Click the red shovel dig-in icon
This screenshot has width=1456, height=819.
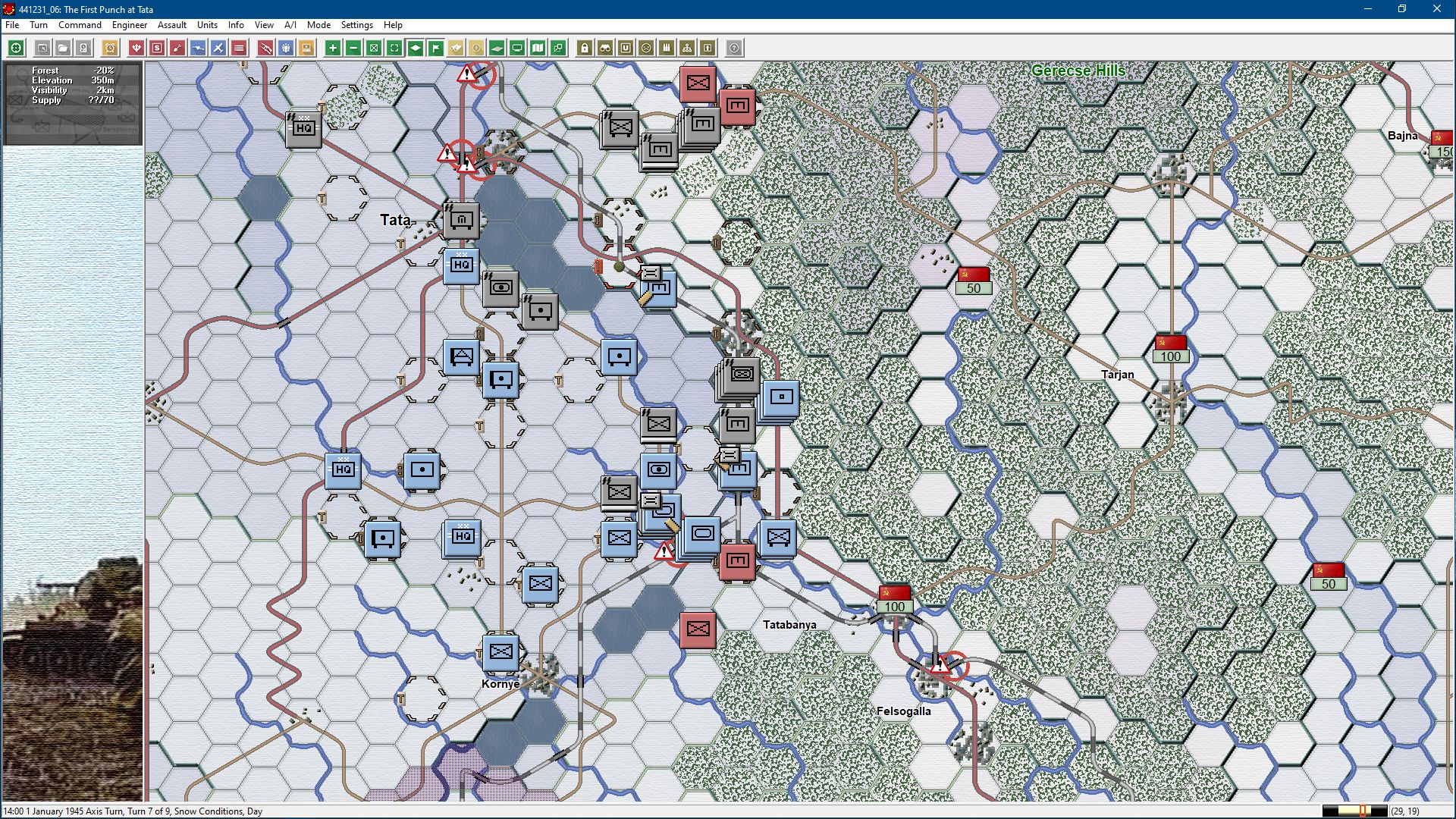(177, 48)
